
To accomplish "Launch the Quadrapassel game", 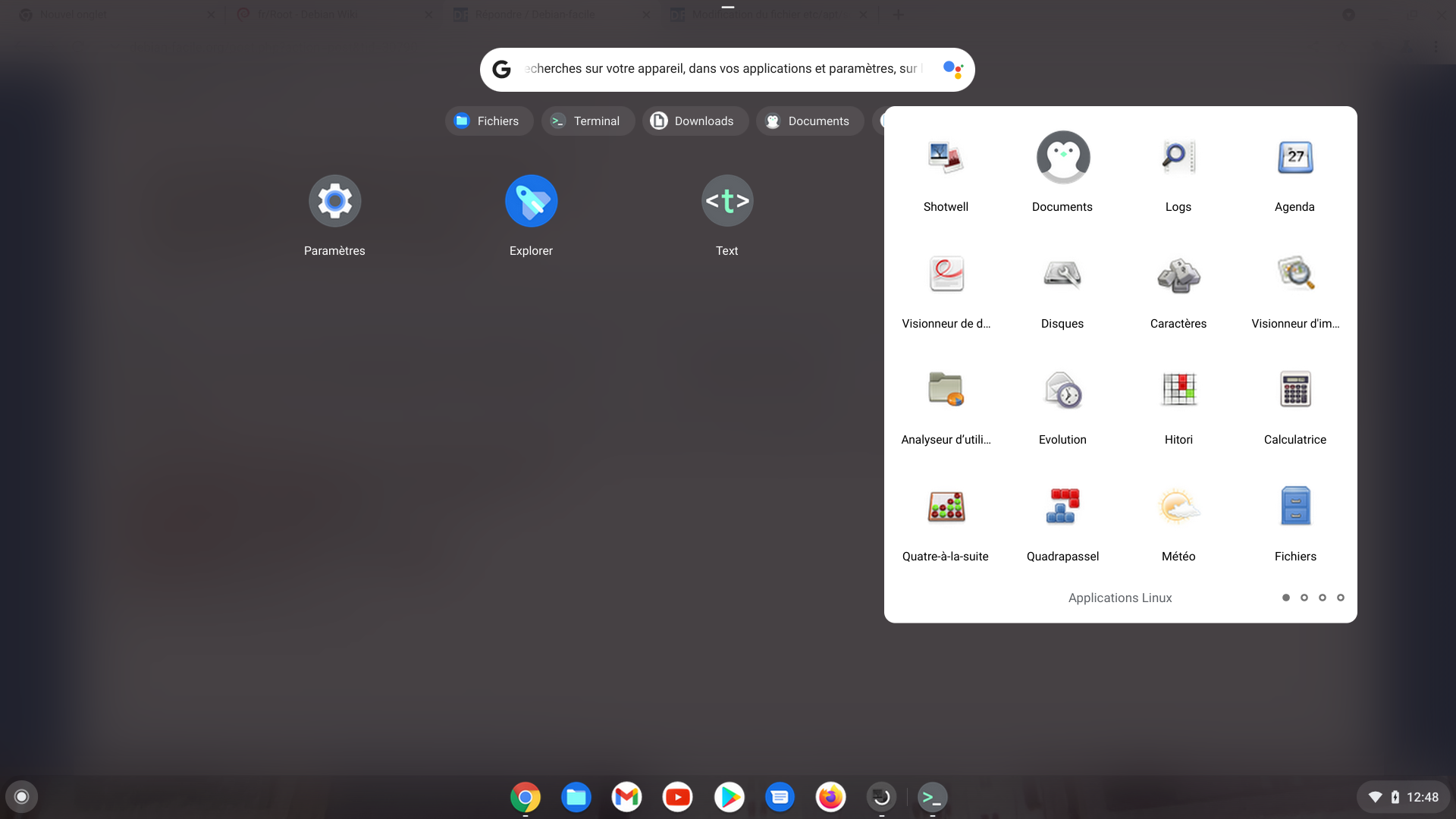I will pos(1062,507).
